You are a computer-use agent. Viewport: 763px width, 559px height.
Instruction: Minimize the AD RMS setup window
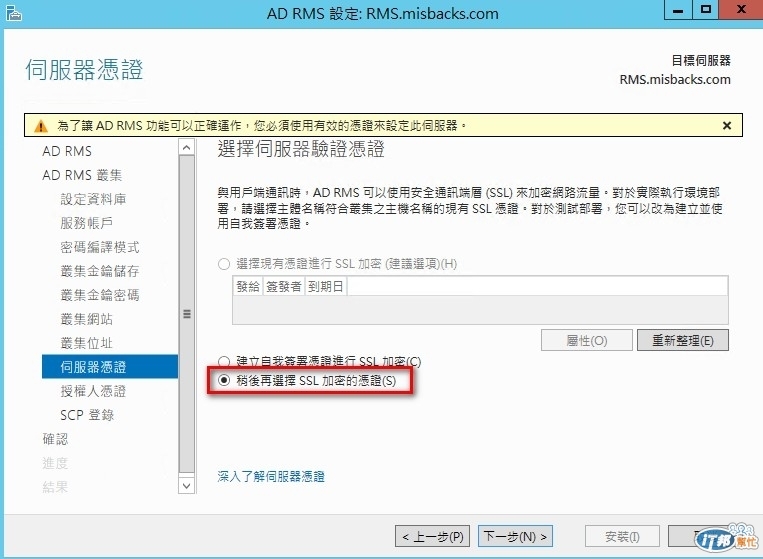[x=678, y=10]
